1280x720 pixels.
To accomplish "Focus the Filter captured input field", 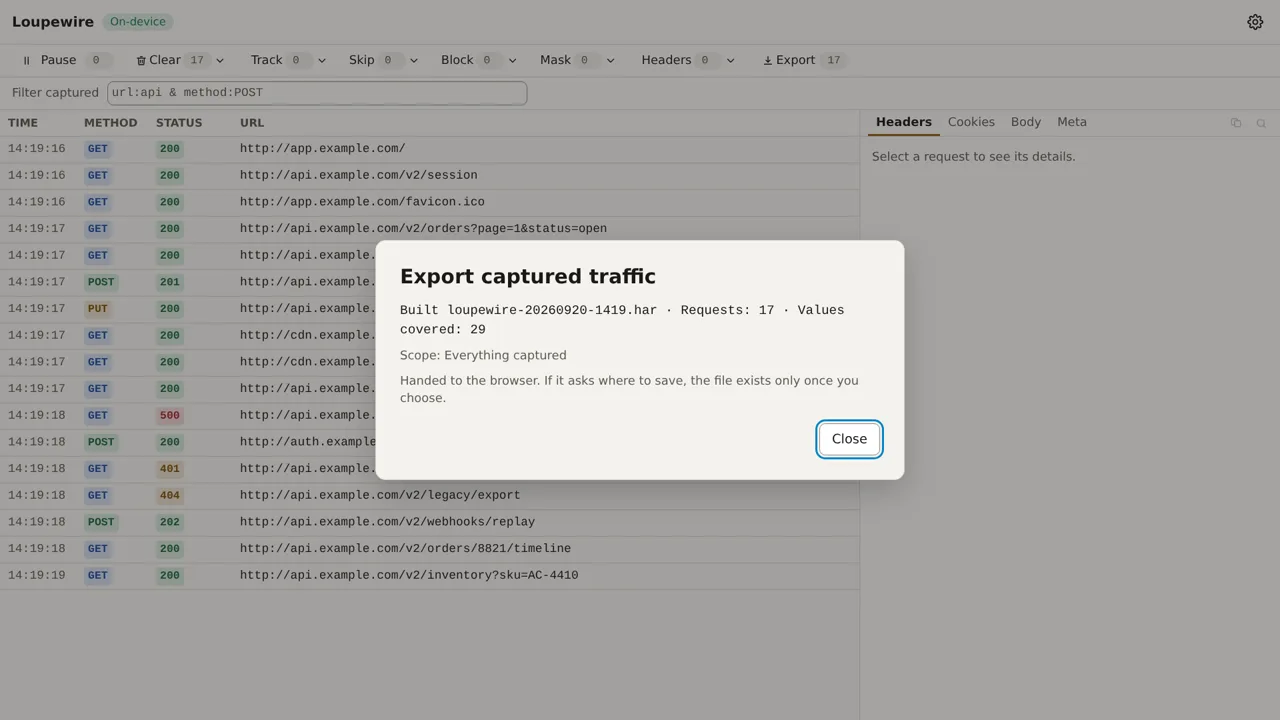I will click(x=317, y=92).
